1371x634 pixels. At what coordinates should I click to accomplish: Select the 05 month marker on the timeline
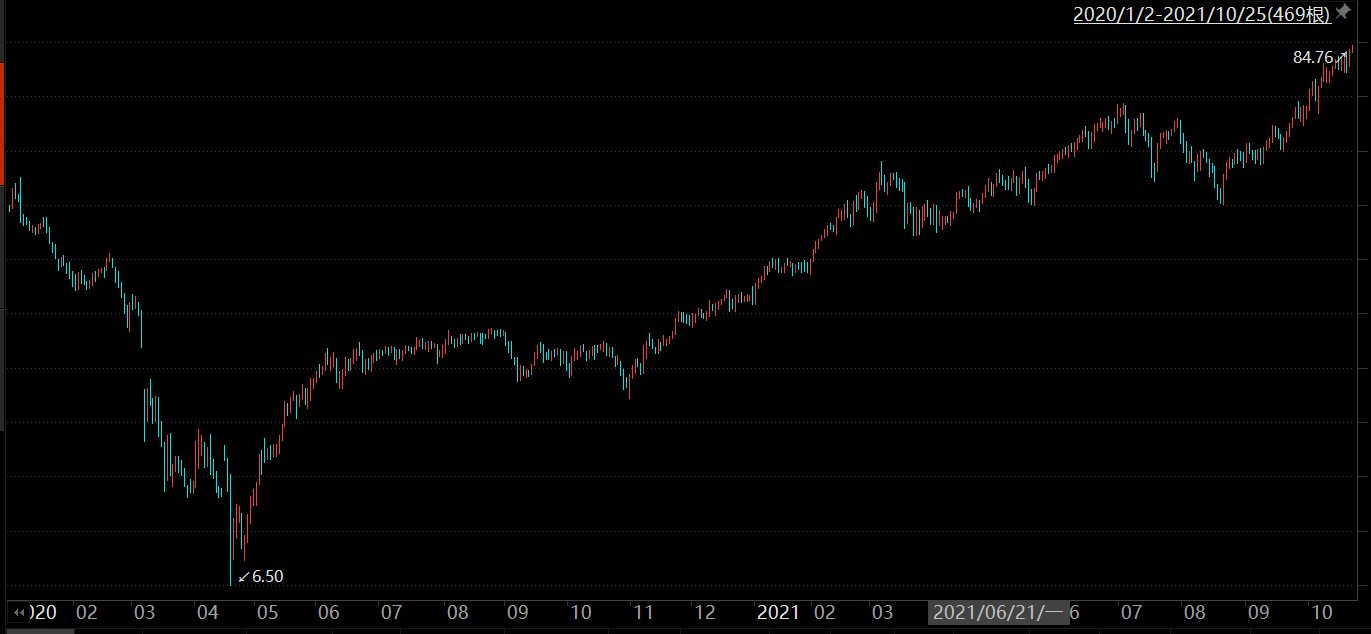[x=267, y=612]
